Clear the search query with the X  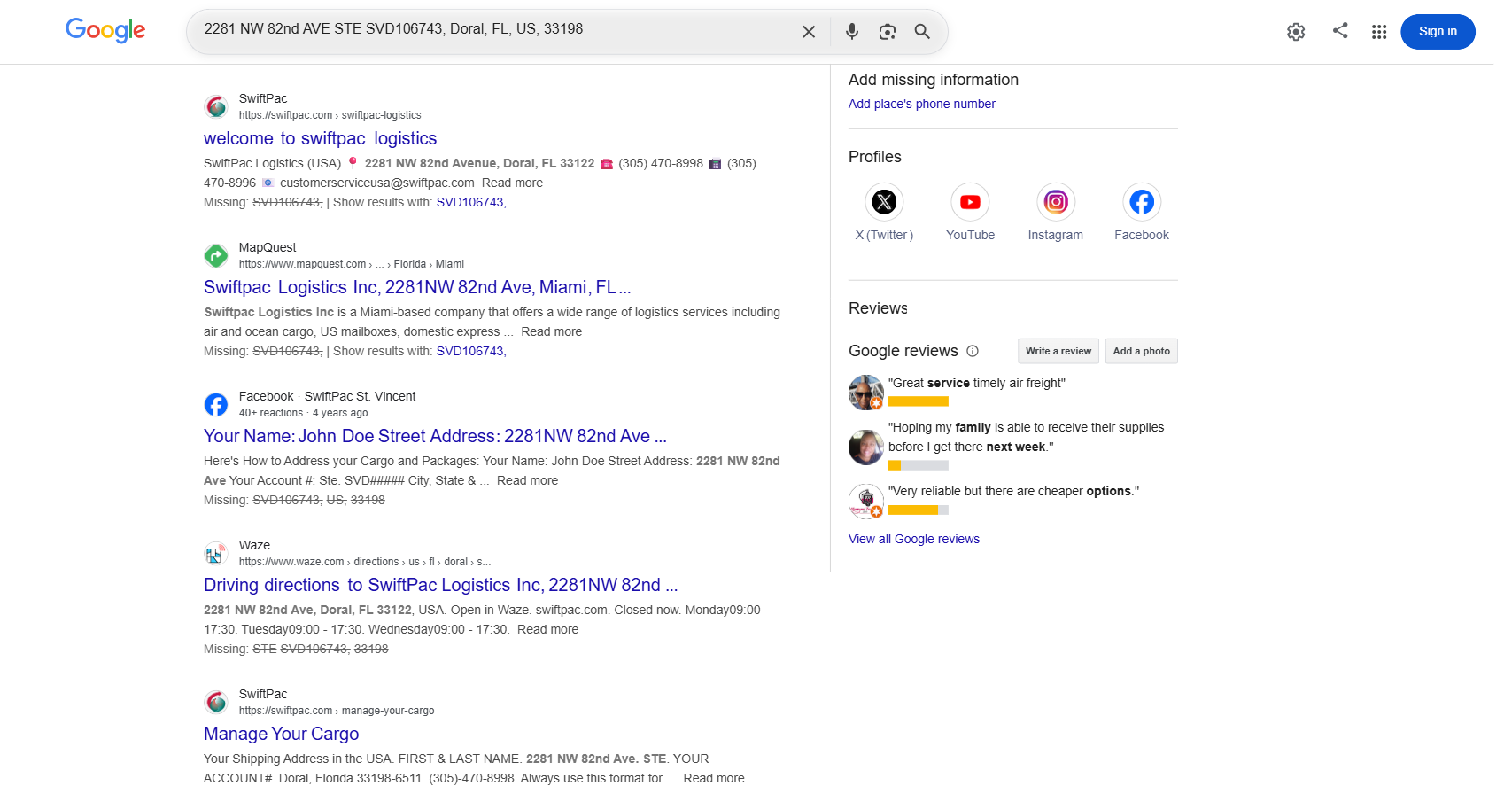[x=809, y=32]
